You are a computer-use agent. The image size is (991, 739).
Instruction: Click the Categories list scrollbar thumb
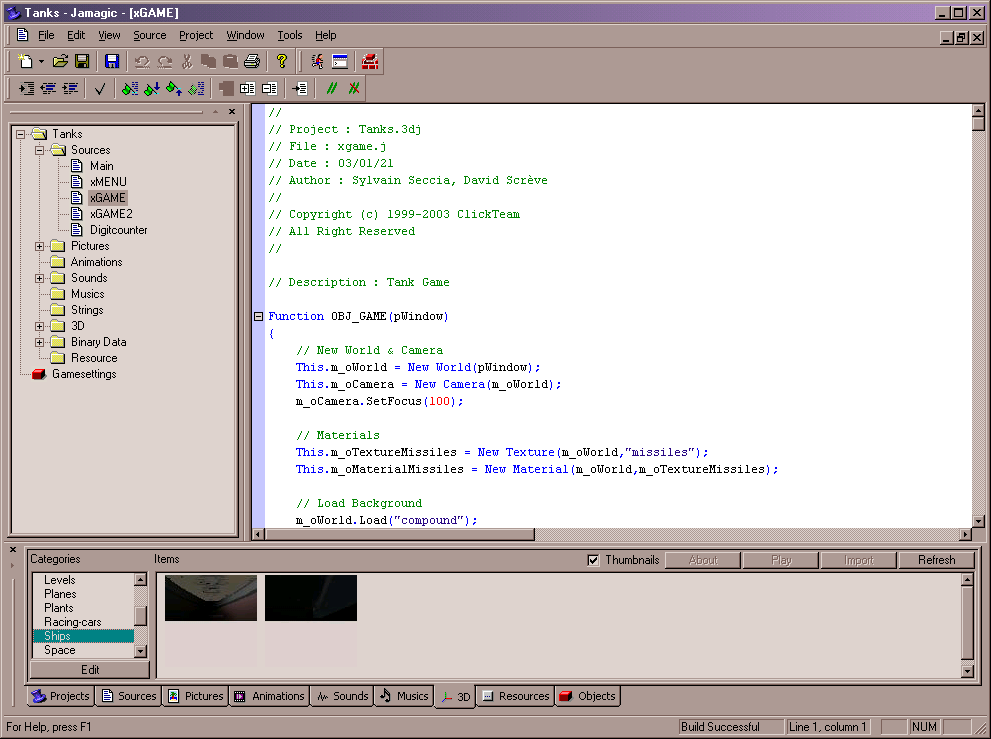[x=141, y=616]
